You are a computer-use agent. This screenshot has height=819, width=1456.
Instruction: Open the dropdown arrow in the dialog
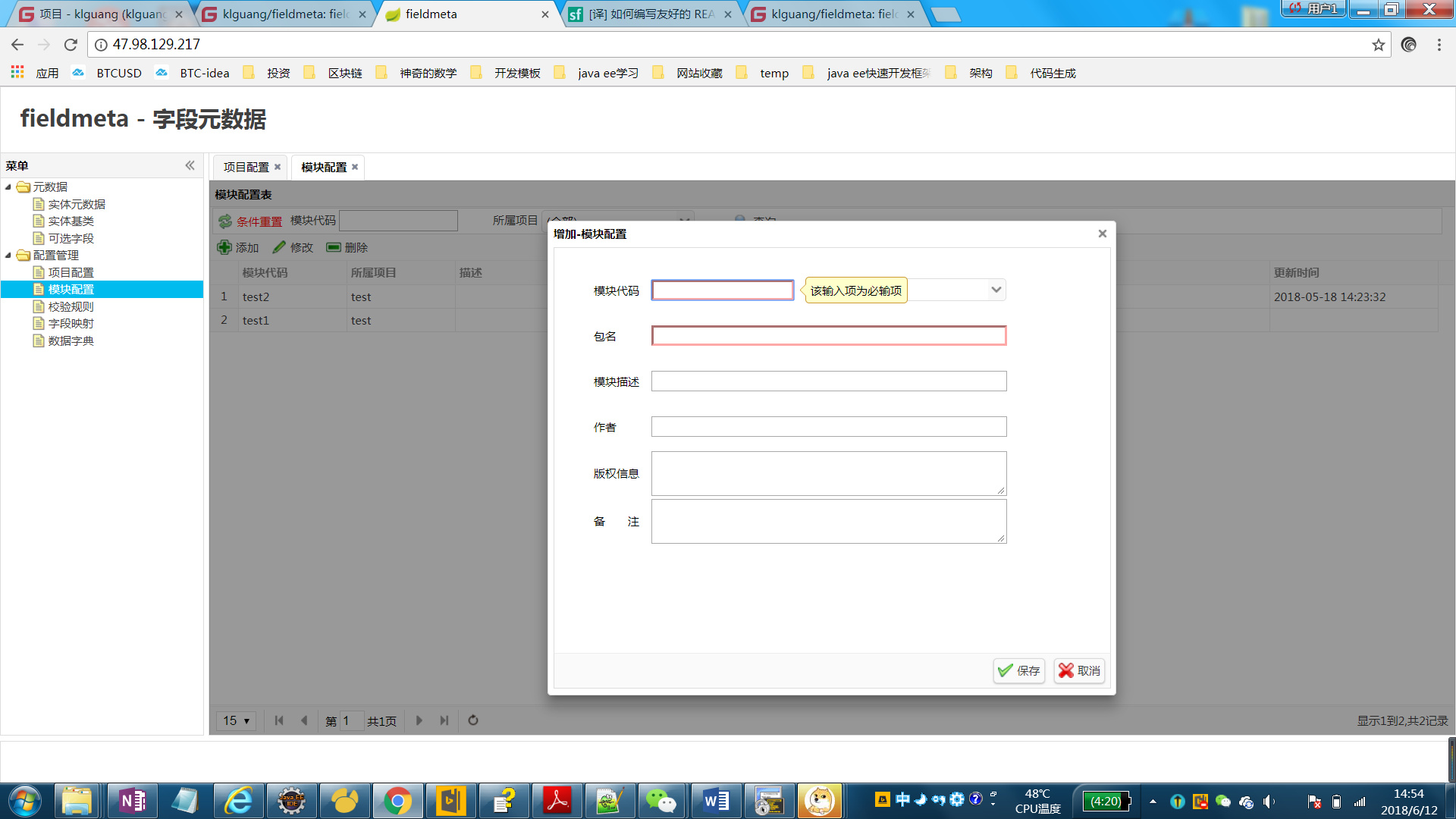click(996, 290)
